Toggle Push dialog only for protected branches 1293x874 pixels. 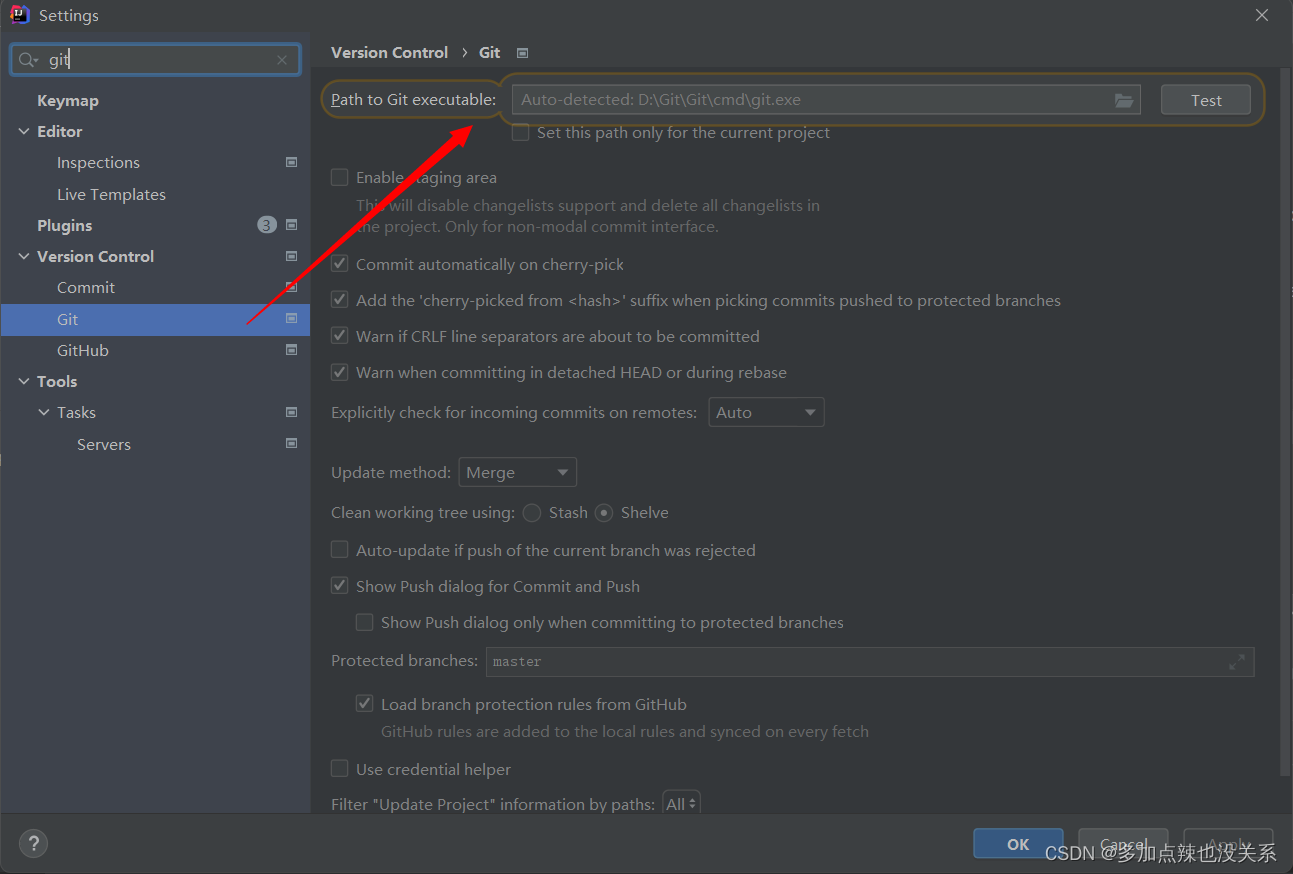tap(365, 622)
